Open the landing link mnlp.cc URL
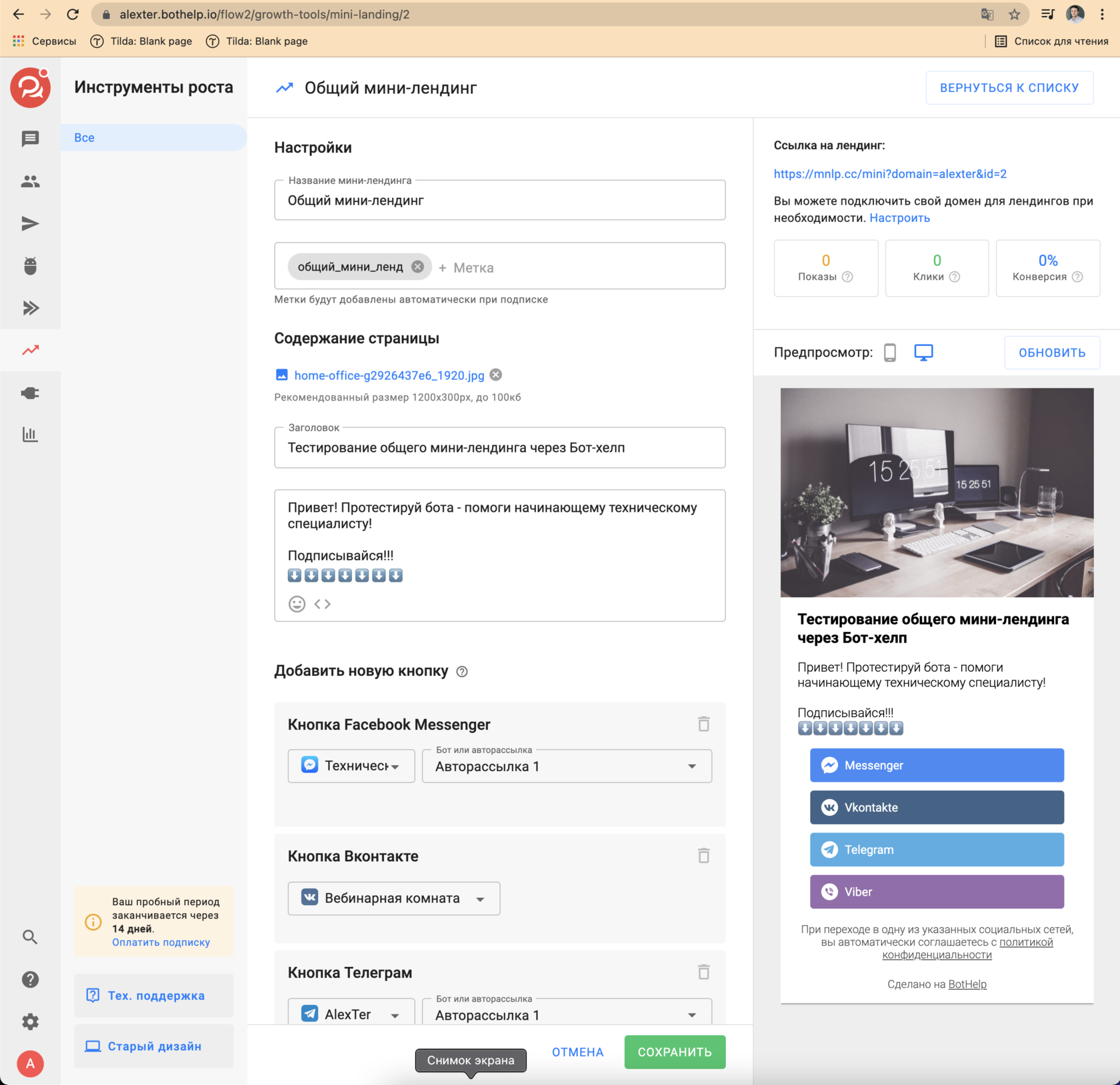The width and height of the screenshot is (1120, 1085). click(x=890, y=174)
